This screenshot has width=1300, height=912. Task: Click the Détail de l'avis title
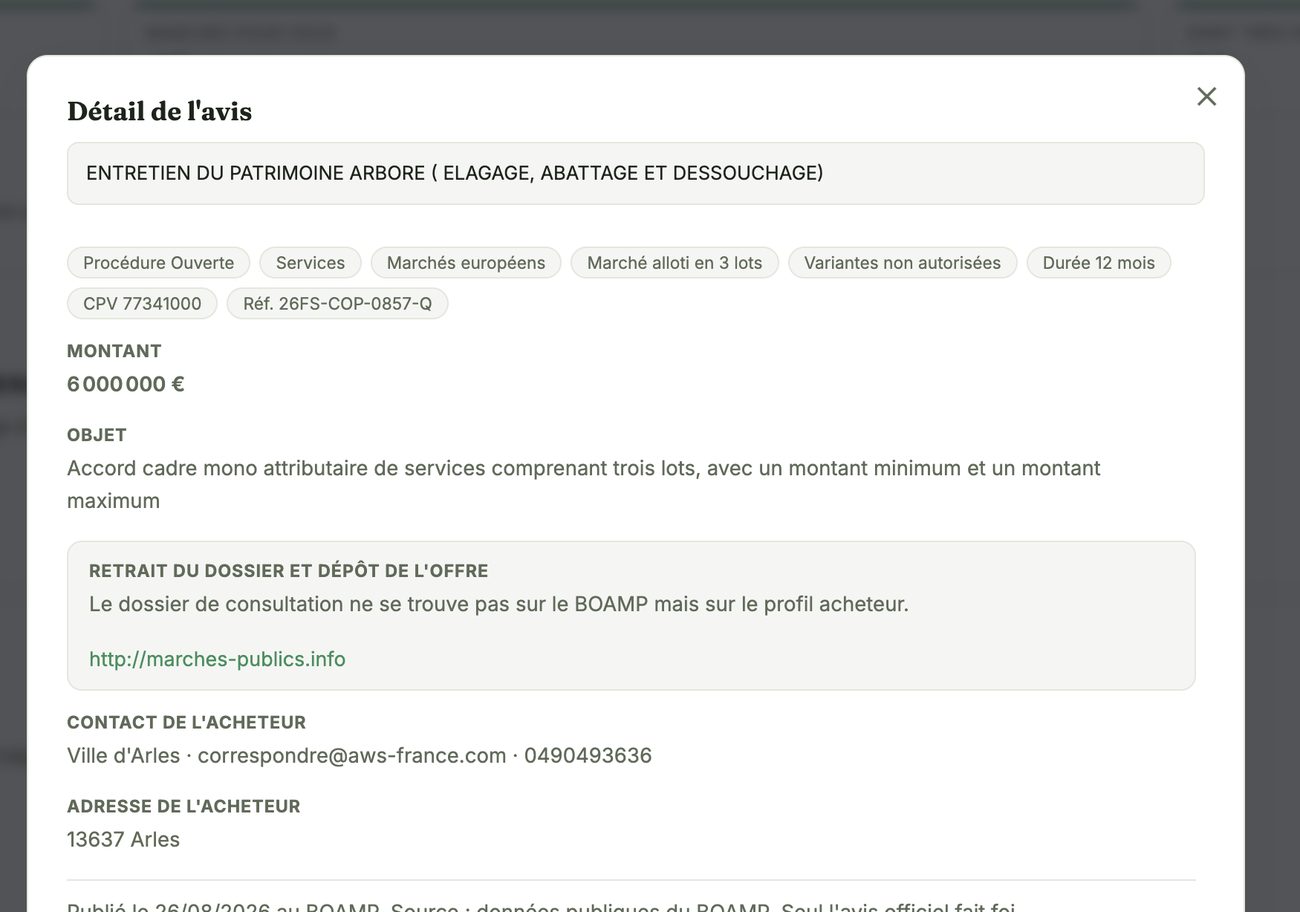[x=160, y=111]
